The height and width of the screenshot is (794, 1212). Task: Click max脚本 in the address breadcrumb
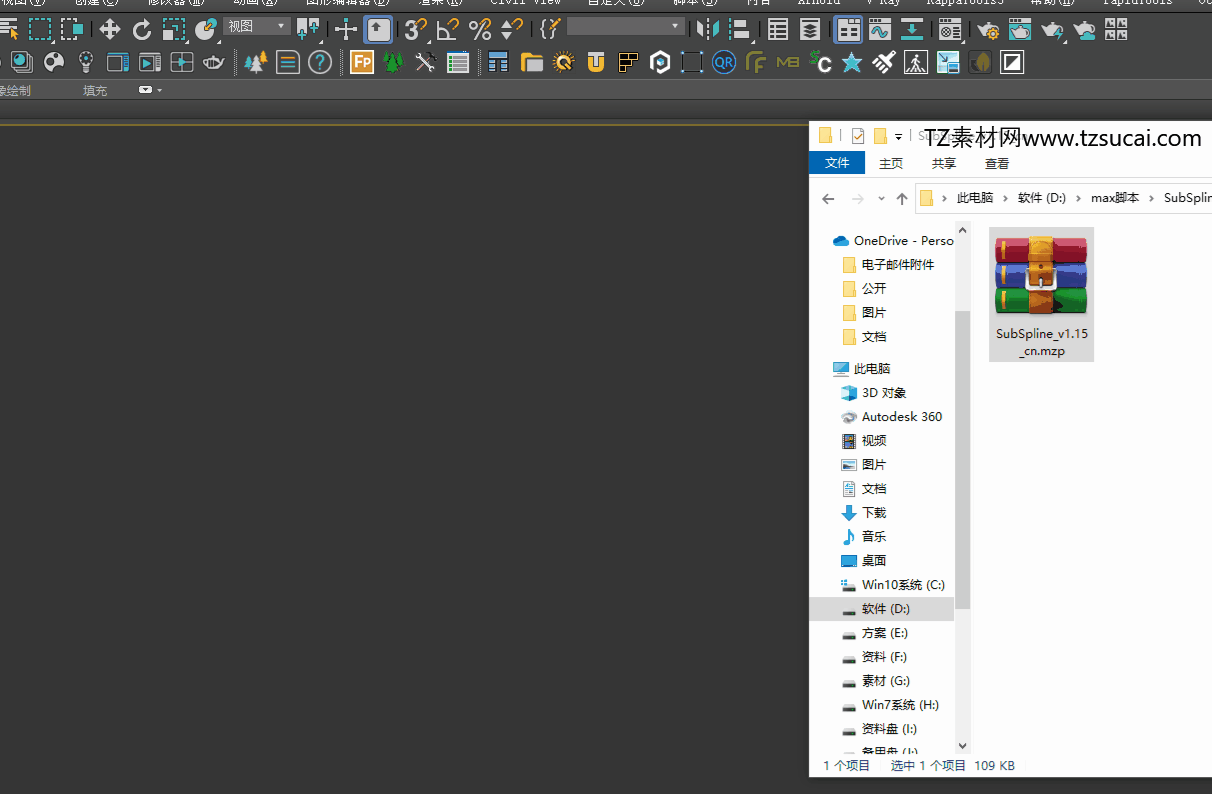[x=1114, y=198]
